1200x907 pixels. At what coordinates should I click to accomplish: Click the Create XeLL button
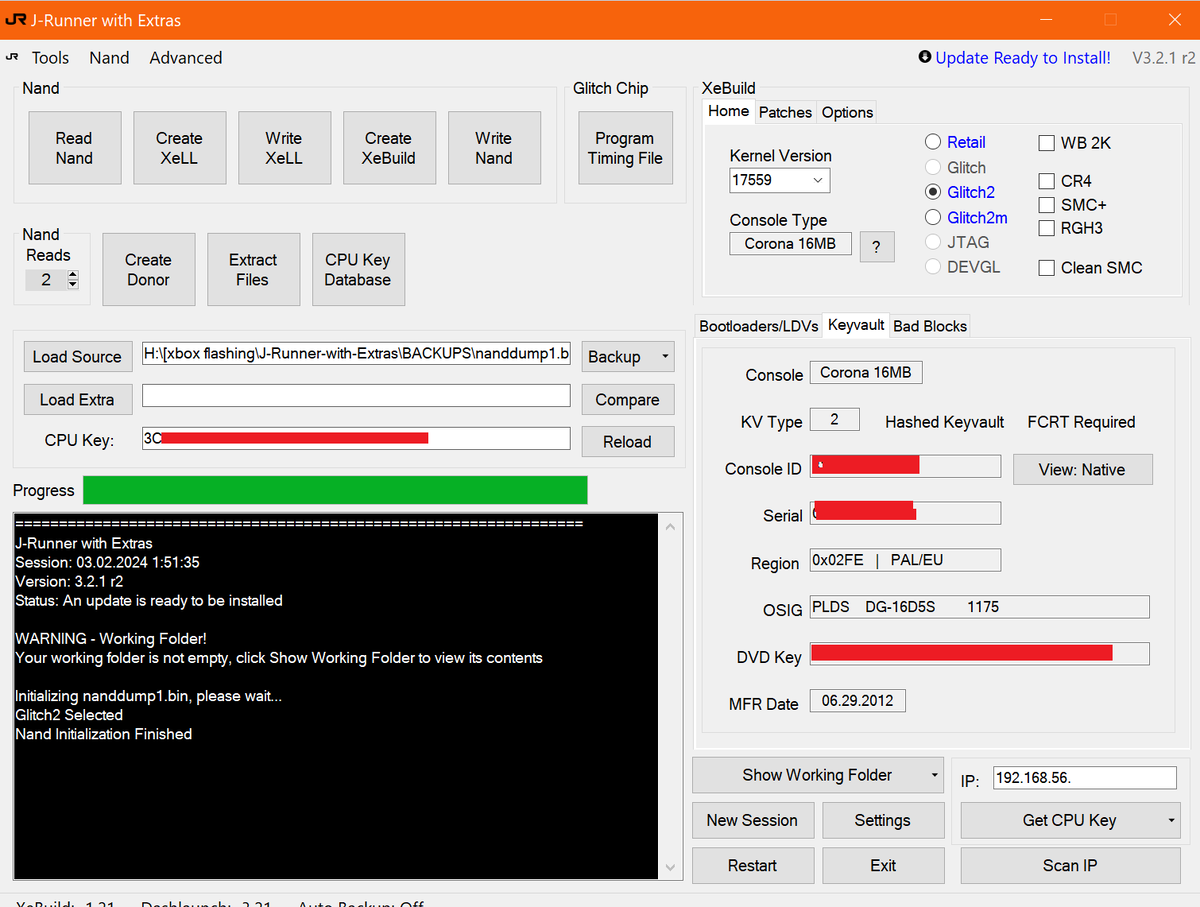[179, 148]
